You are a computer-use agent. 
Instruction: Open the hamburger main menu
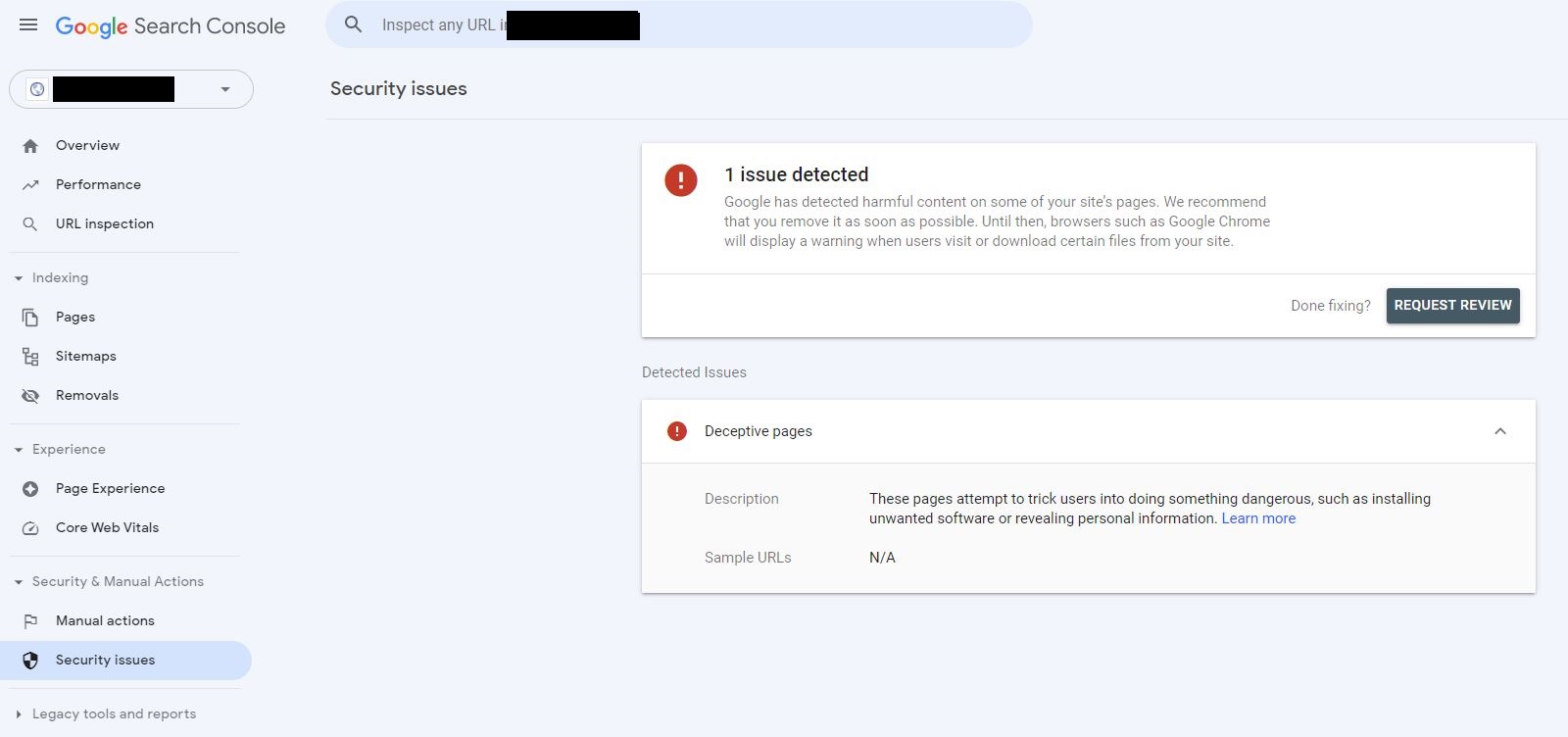click(x=28, y=25)
